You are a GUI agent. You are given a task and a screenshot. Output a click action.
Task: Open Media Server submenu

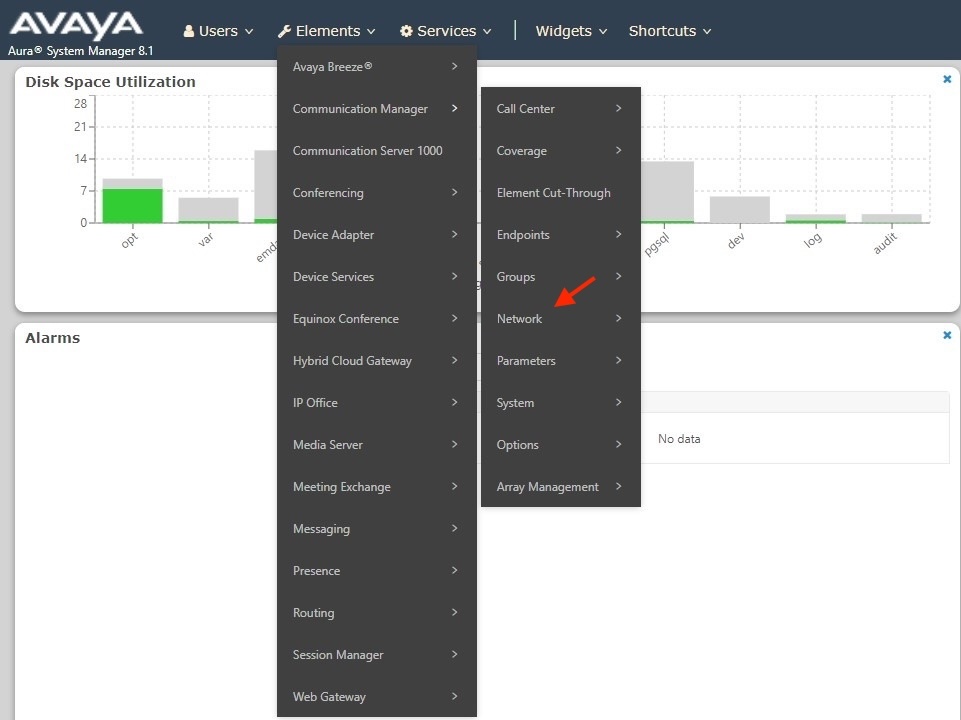click(376, 445)
